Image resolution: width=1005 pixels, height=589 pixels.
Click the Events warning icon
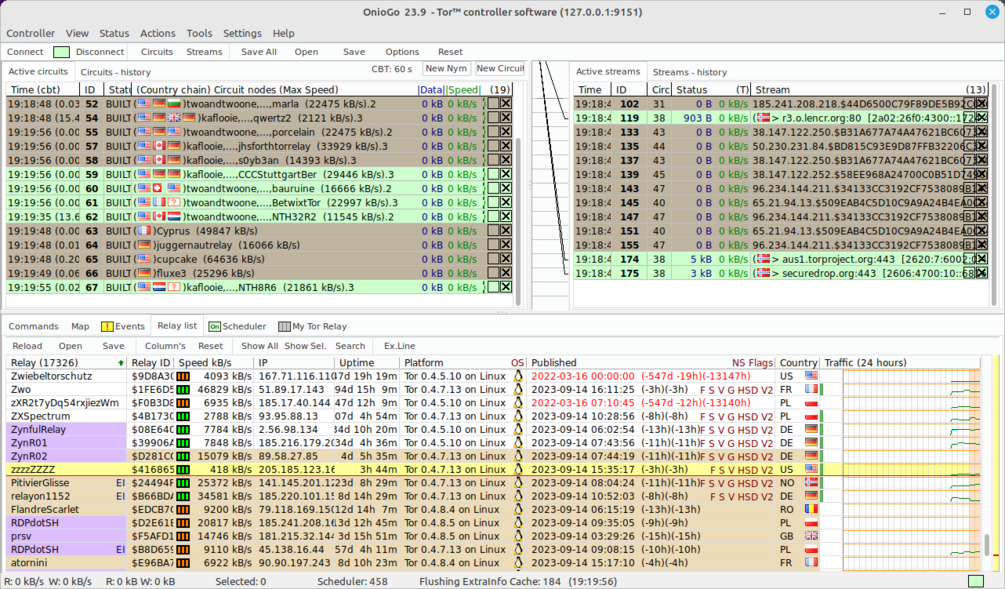pyautogui.click(x=107, y=326)
